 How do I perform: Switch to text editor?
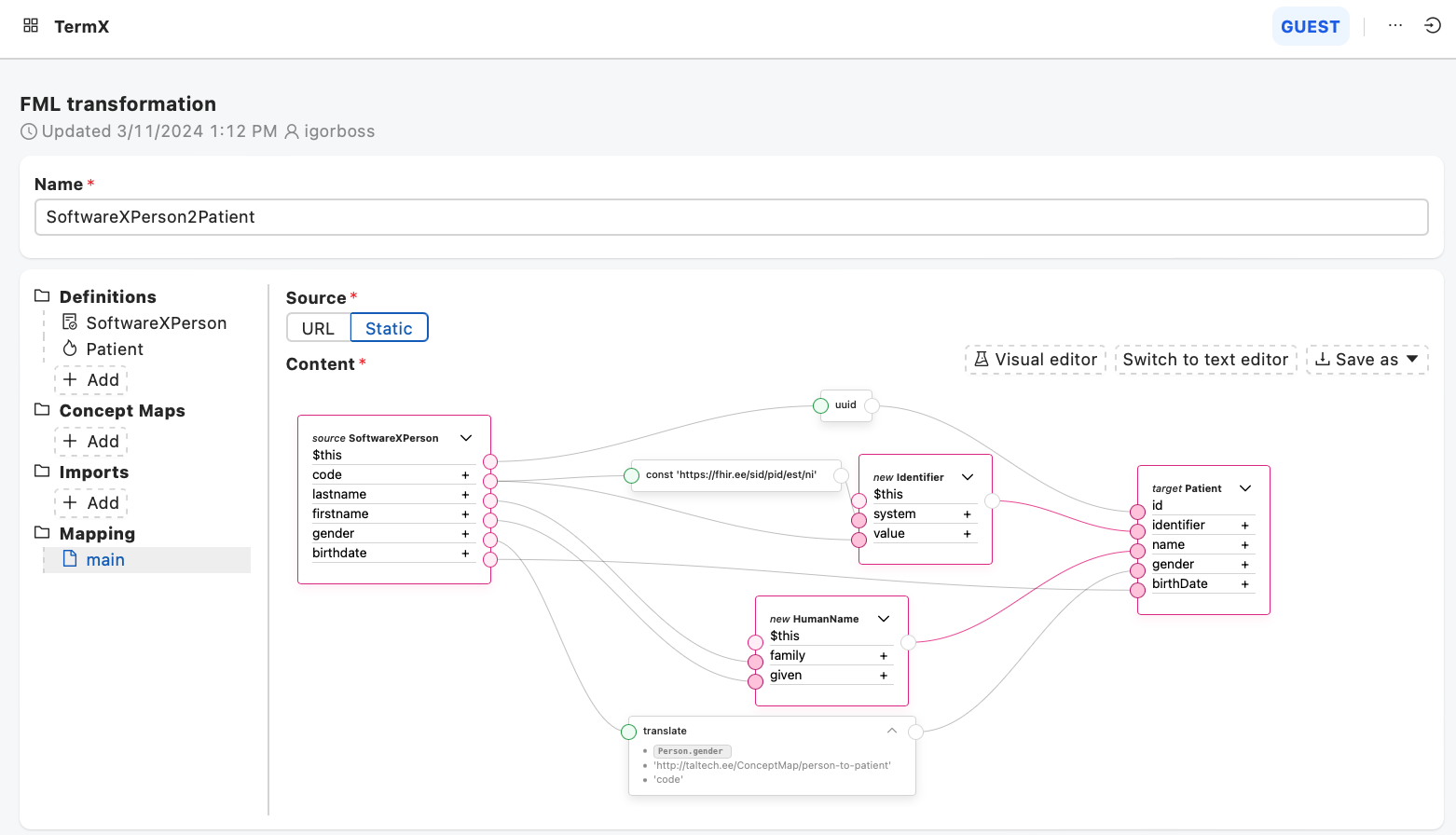tap(1205, 360)
